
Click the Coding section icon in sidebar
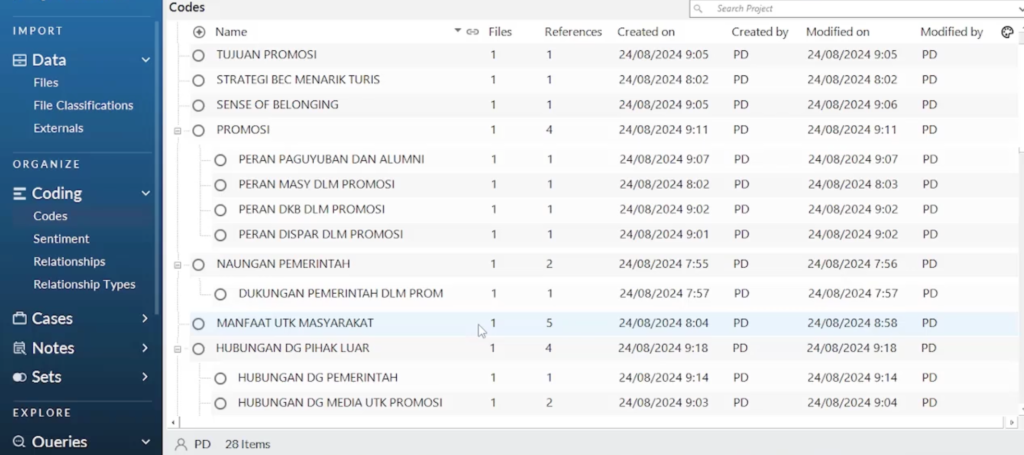(x=20, y=193)
